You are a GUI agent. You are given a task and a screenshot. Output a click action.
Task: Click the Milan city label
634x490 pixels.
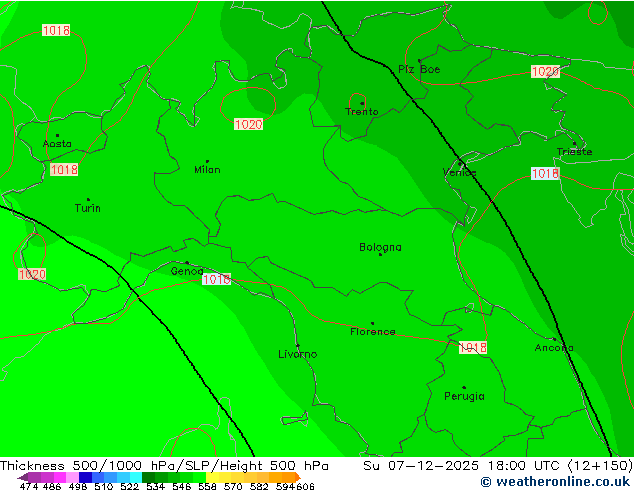pos(207,169)
